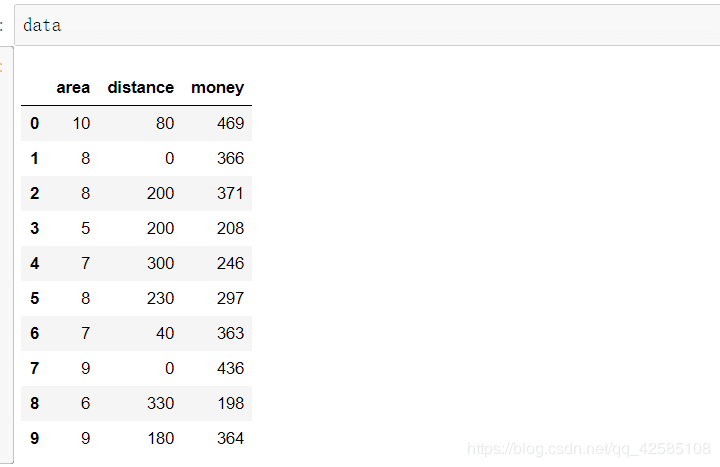Select the money column header
The image size is (720, 467).
217,88
